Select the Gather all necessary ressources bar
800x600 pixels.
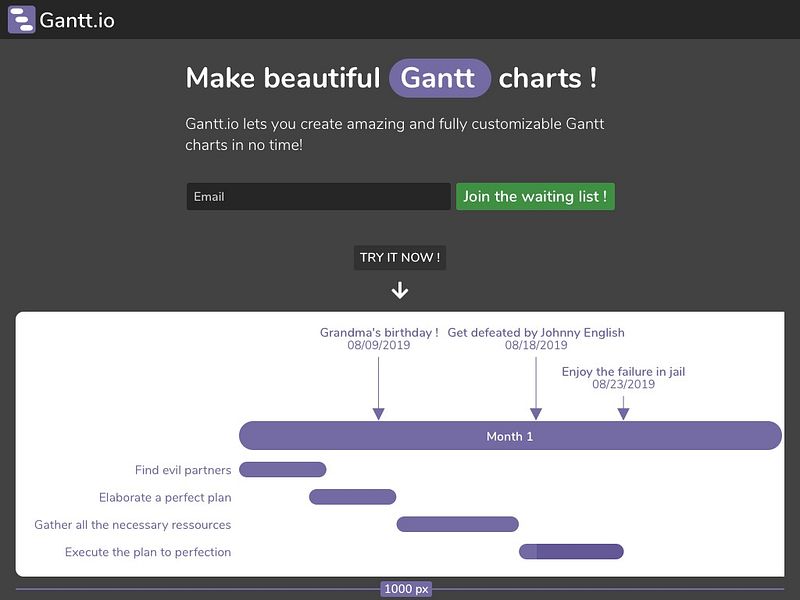458,524
